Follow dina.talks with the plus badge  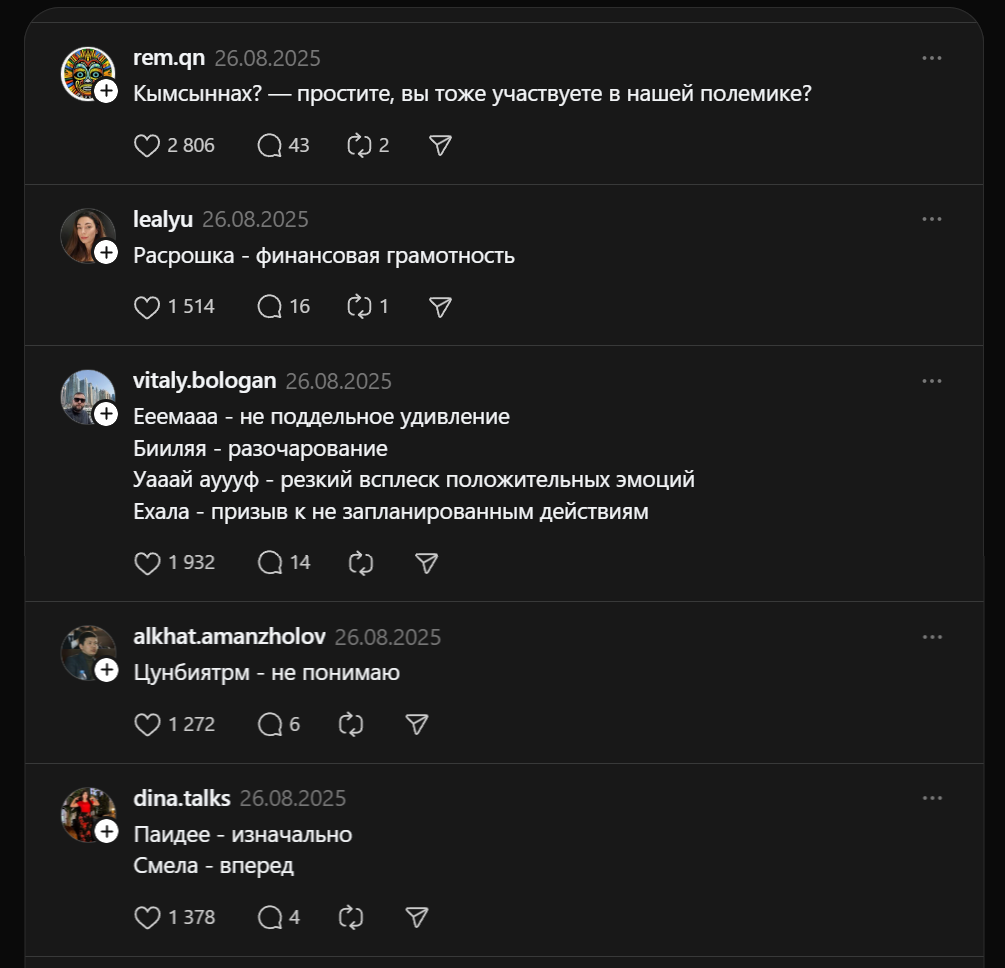coord(107,830)
